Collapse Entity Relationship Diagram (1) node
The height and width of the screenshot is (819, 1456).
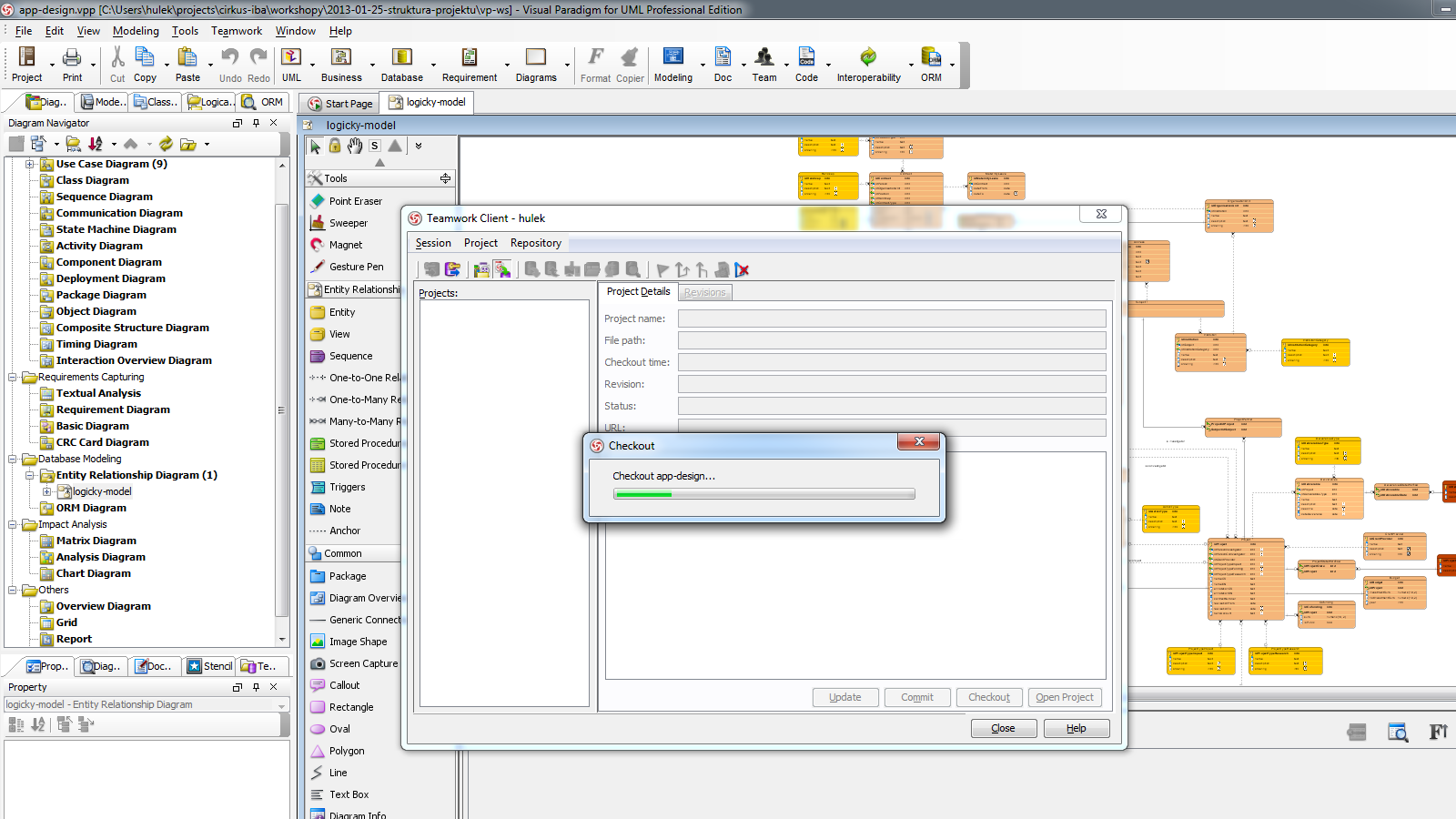tap(29, 475)
